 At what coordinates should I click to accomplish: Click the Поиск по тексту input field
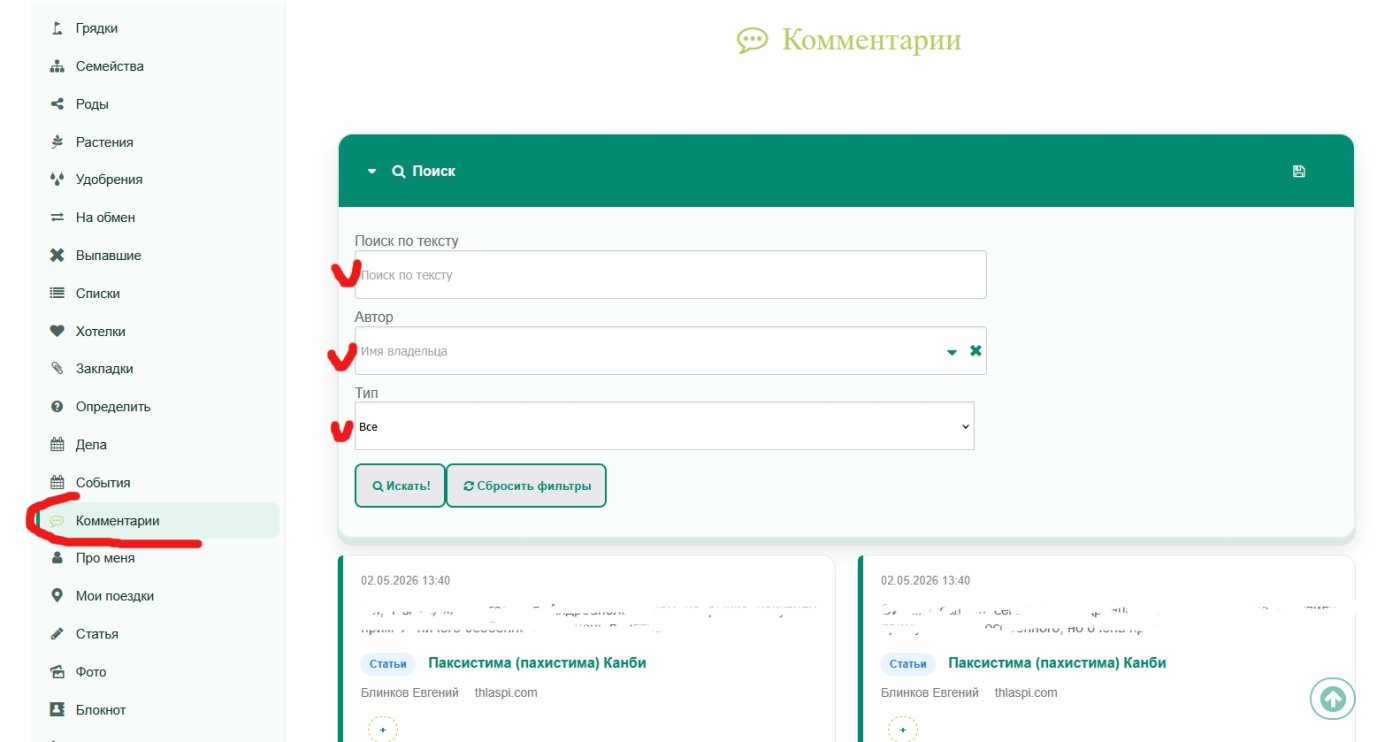pos(670,275)
